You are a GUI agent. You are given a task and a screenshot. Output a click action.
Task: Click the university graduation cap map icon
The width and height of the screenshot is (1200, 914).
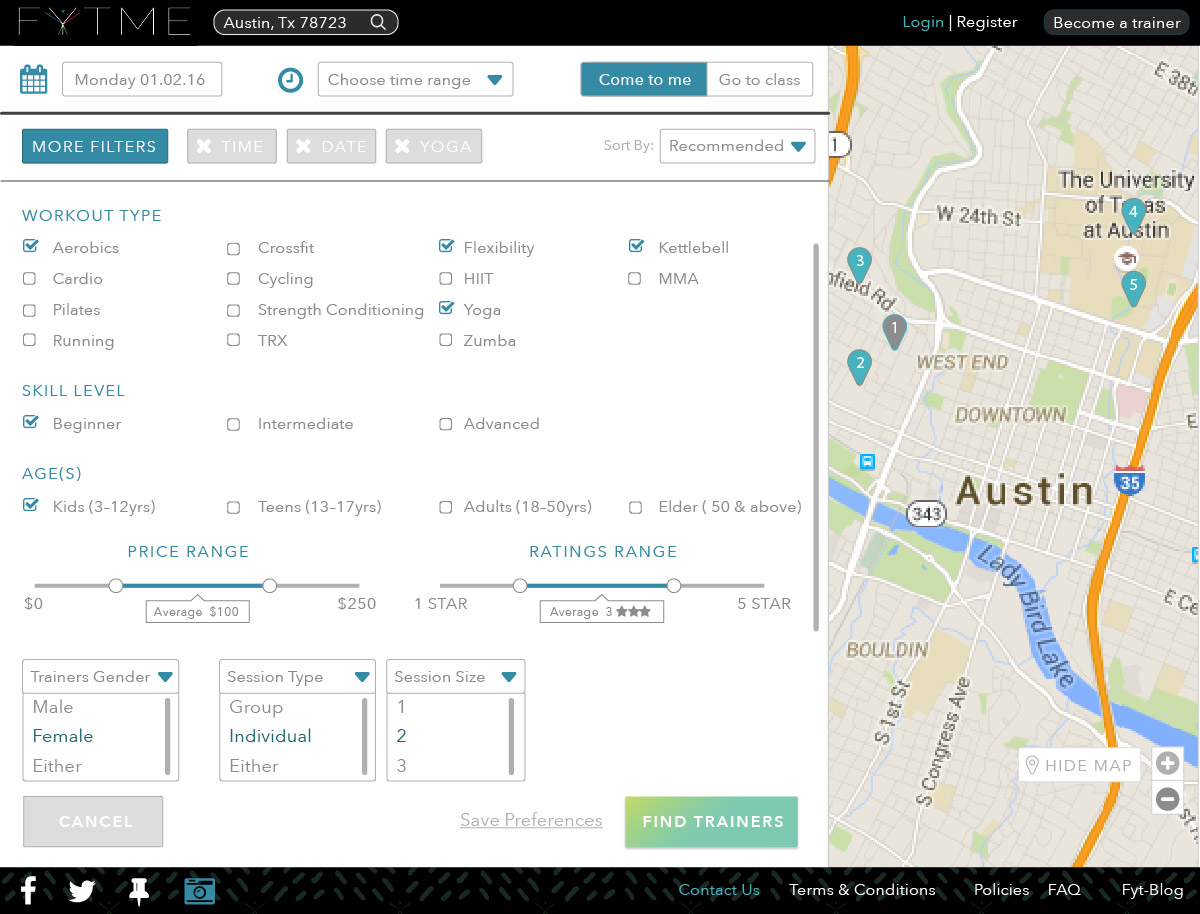pos(1128,259)
